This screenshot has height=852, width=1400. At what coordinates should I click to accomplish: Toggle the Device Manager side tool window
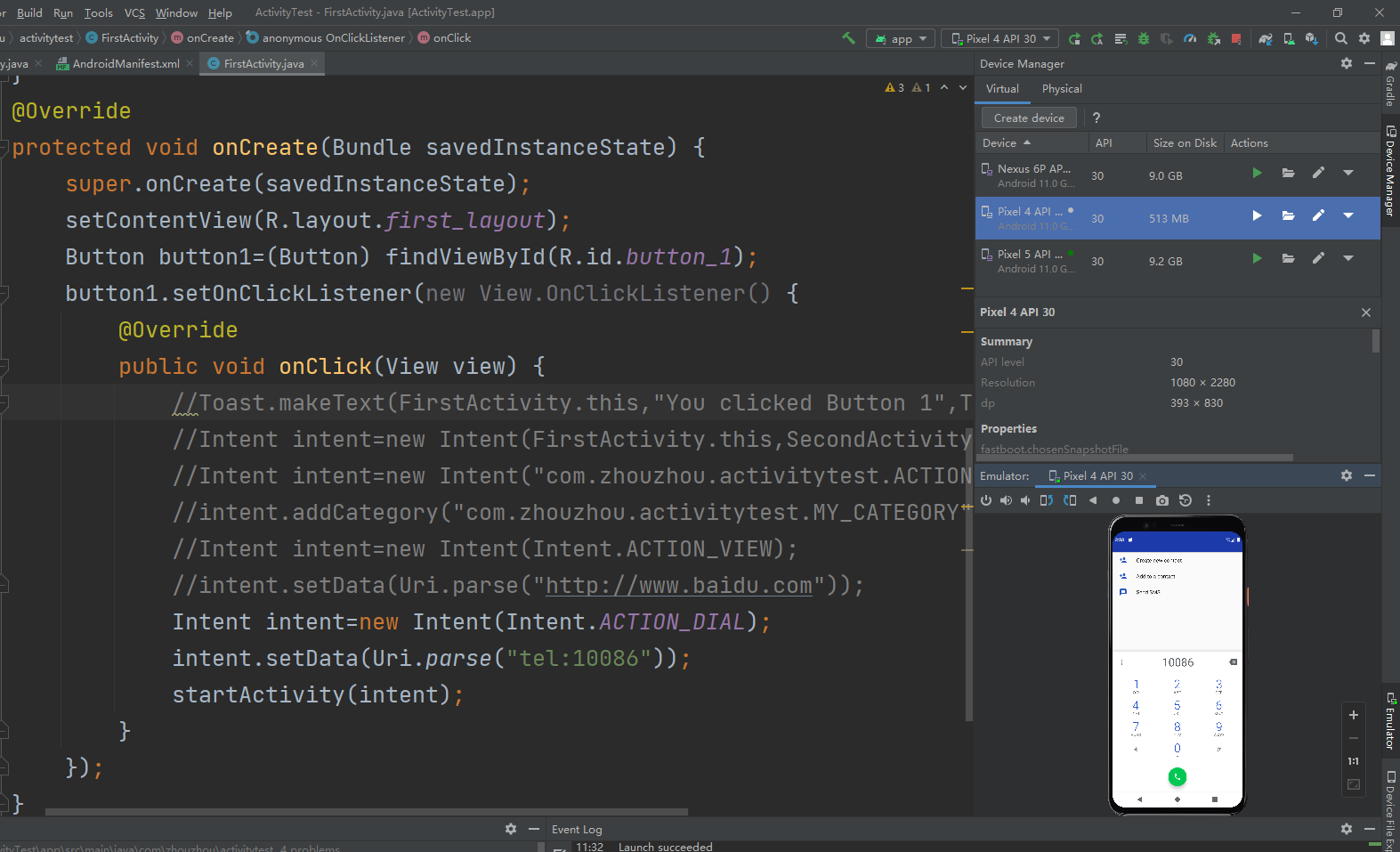tap(1390, 170)
